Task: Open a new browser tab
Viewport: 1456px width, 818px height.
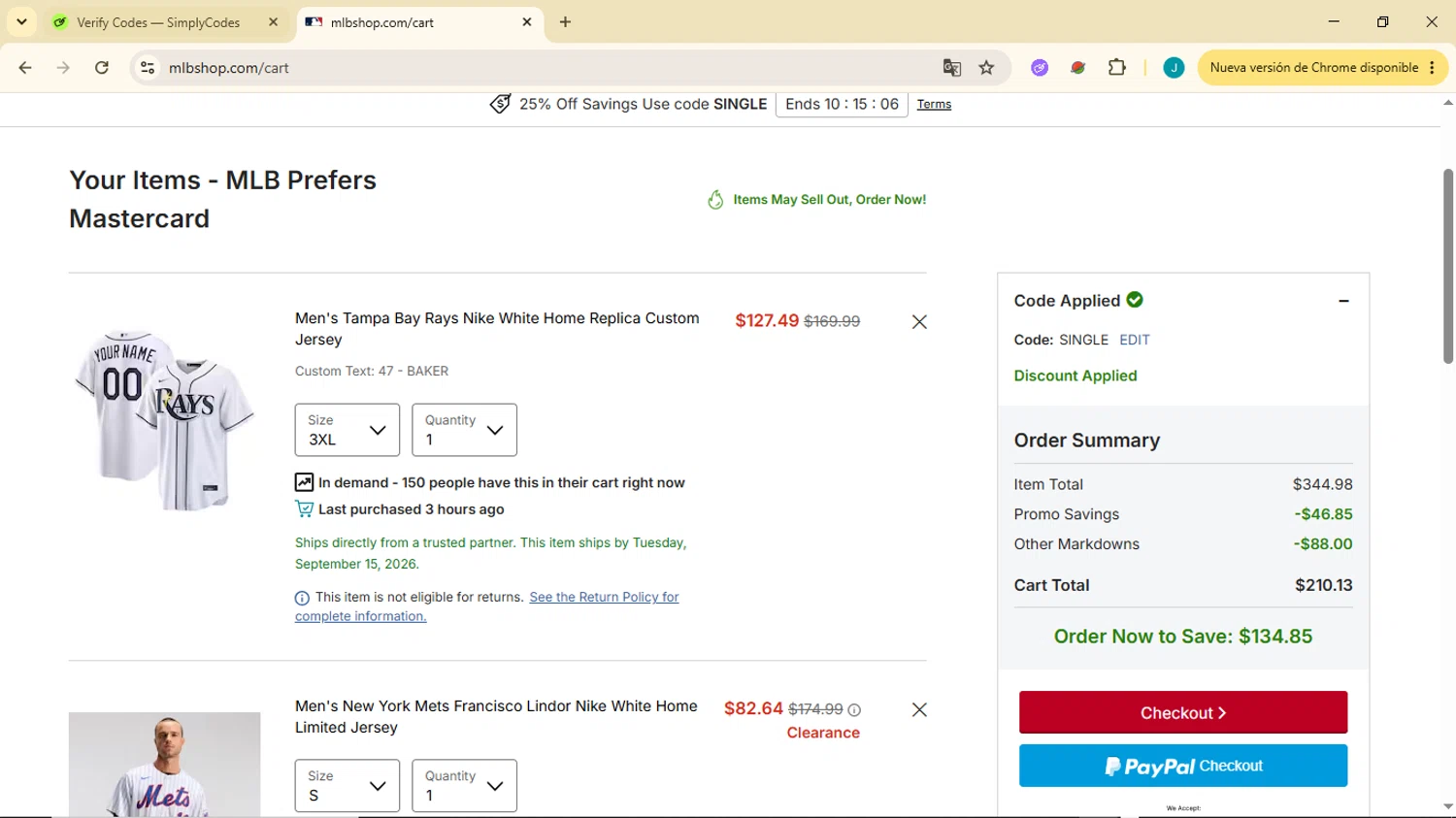Action: 565,21
